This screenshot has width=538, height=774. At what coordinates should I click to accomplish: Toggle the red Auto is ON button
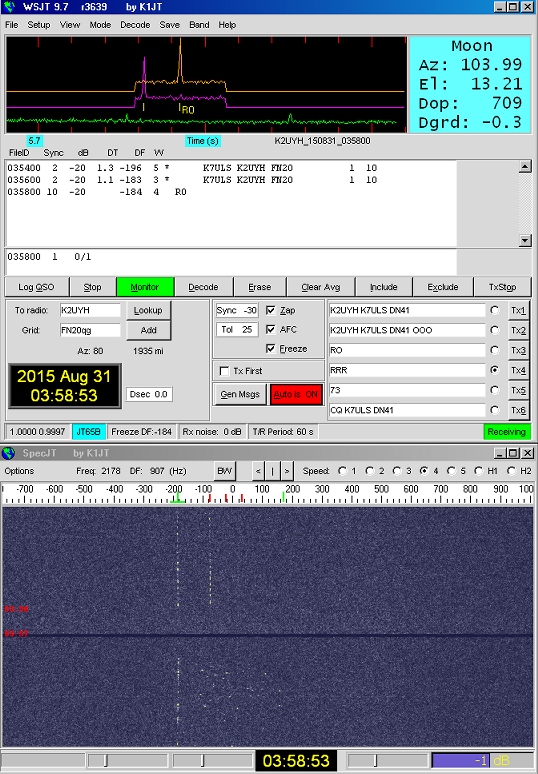(x=296, y=394)
